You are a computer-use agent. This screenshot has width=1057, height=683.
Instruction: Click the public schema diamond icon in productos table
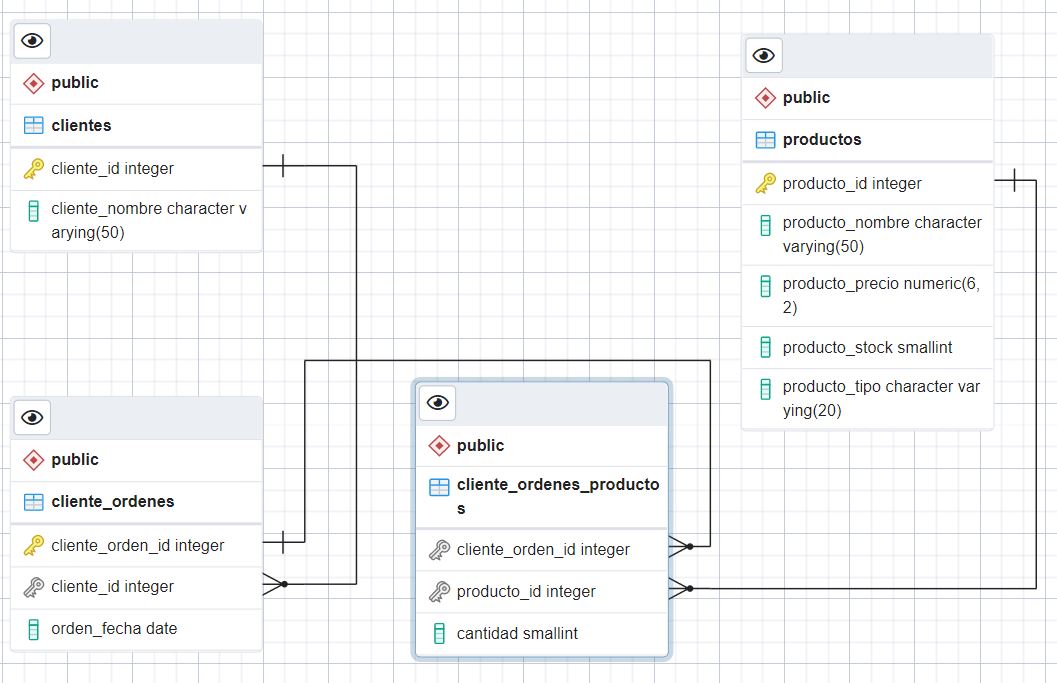tap(764, 97)
